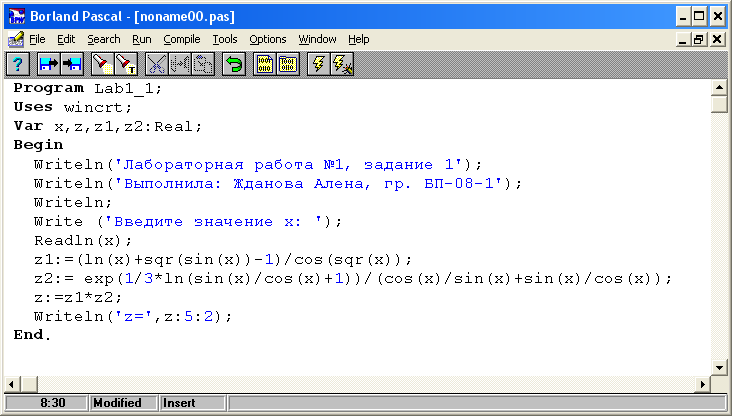Click the 'z2:= exp' assignment line
Screen dimensions: 732x416
353,279
